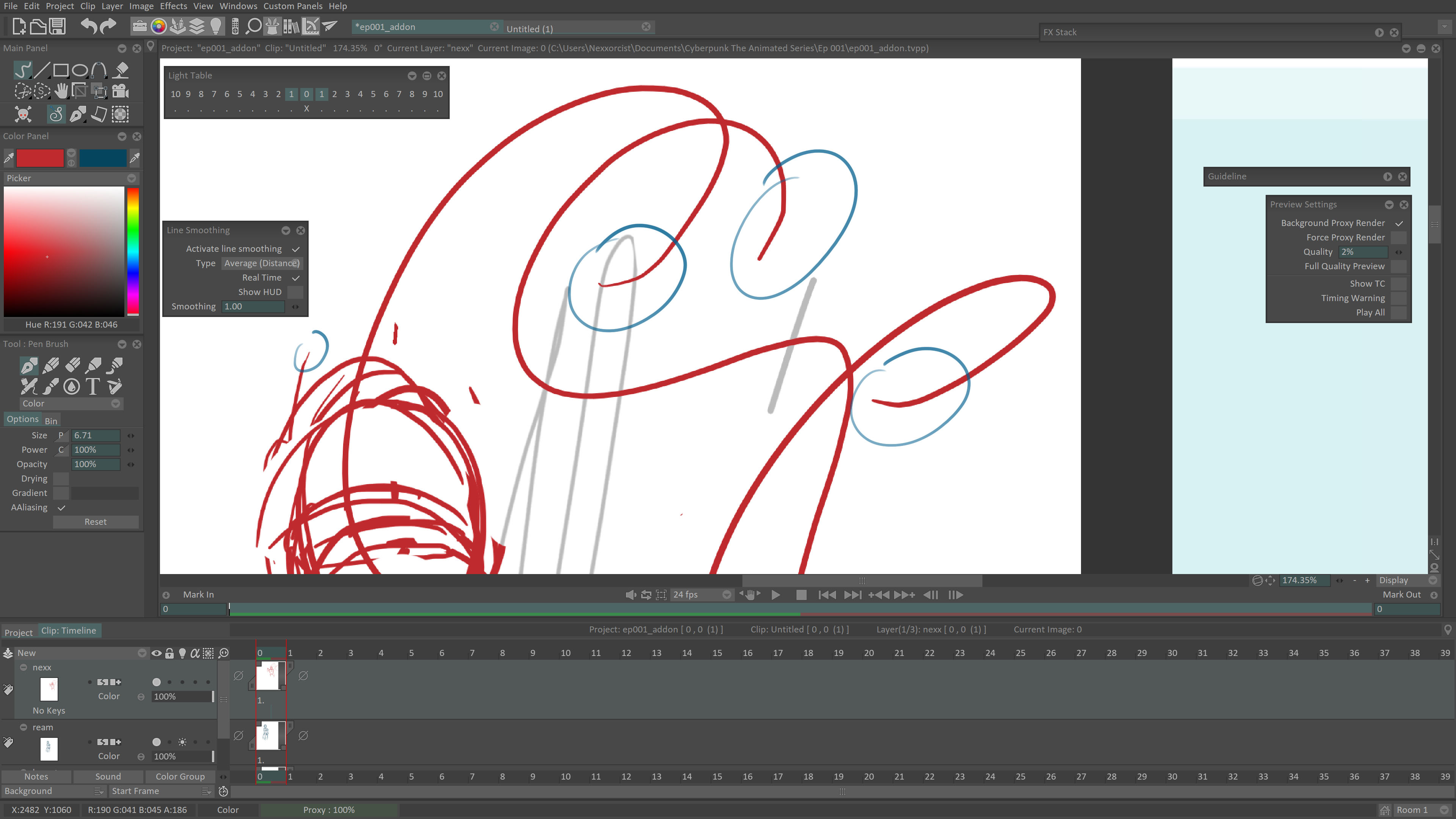1456x819 pixels.
Task: Open the line smoothing Type dropdown
Action: click(x=262, y=264)
